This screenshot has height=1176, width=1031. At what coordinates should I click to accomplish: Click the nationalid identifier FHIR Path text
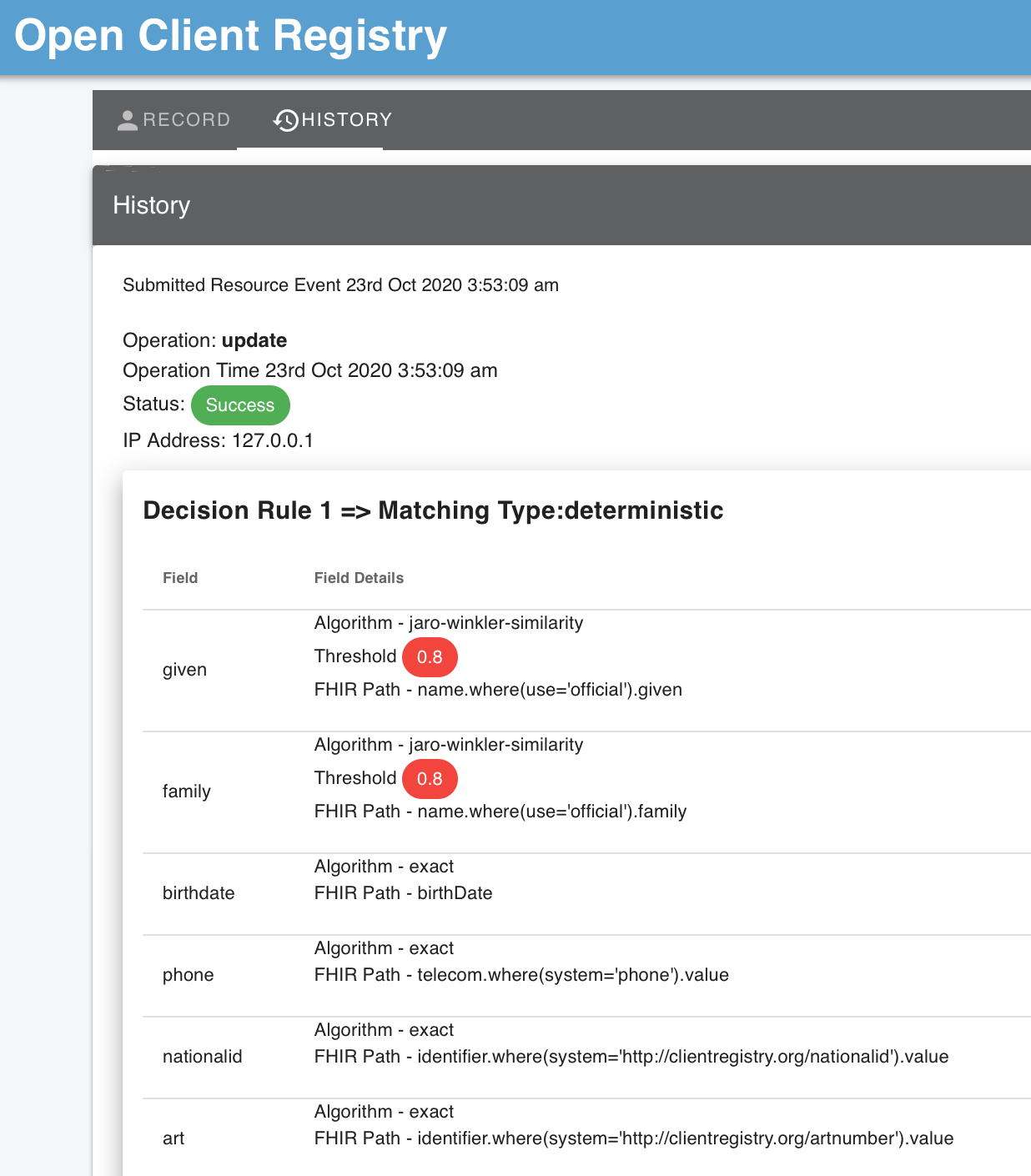(x=631, y=1057)
